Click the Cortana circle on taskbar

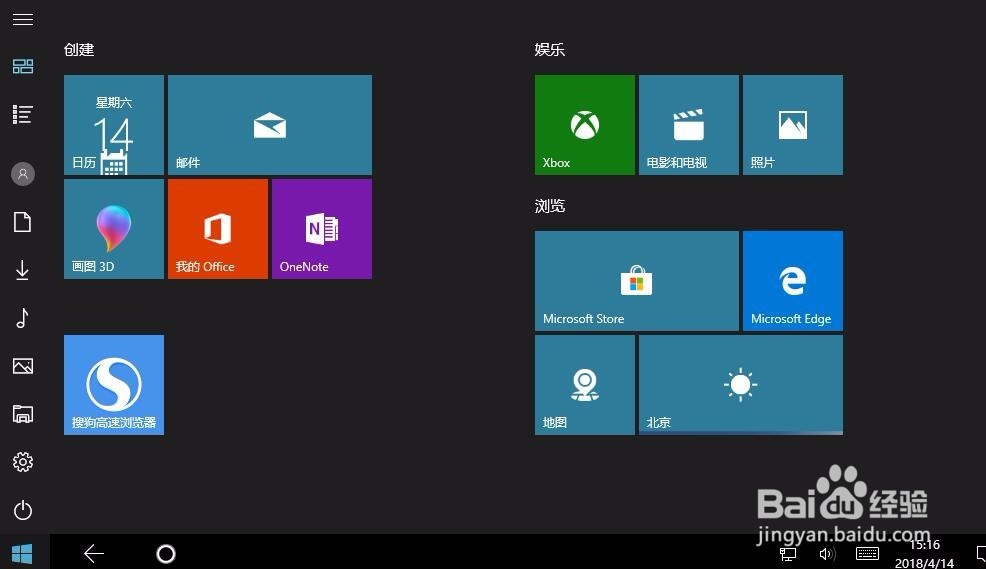click(x=166, y=553)
